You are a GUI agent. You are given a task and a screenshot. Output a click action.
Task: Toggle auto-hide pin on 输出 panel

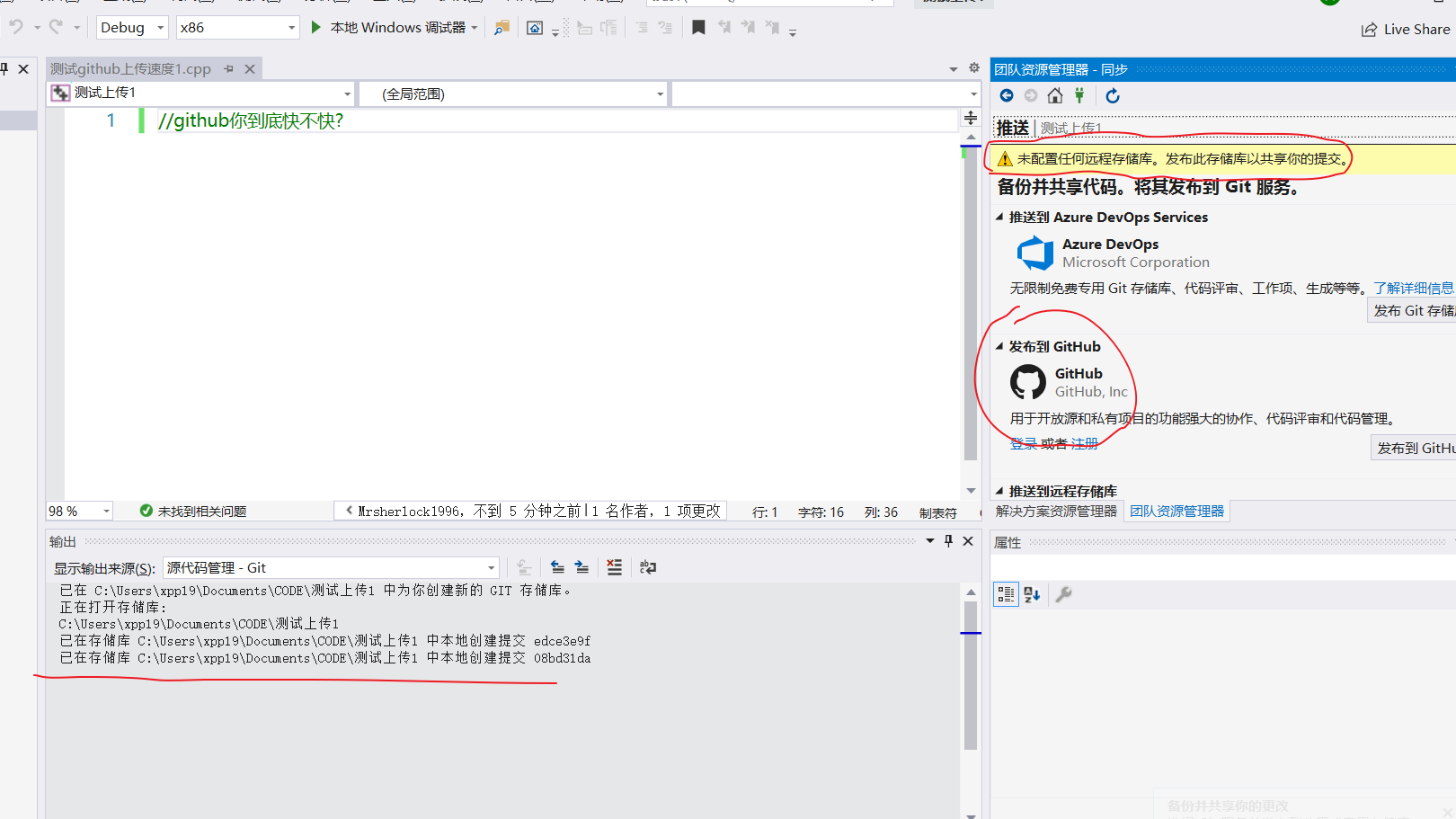coord(948,541)
